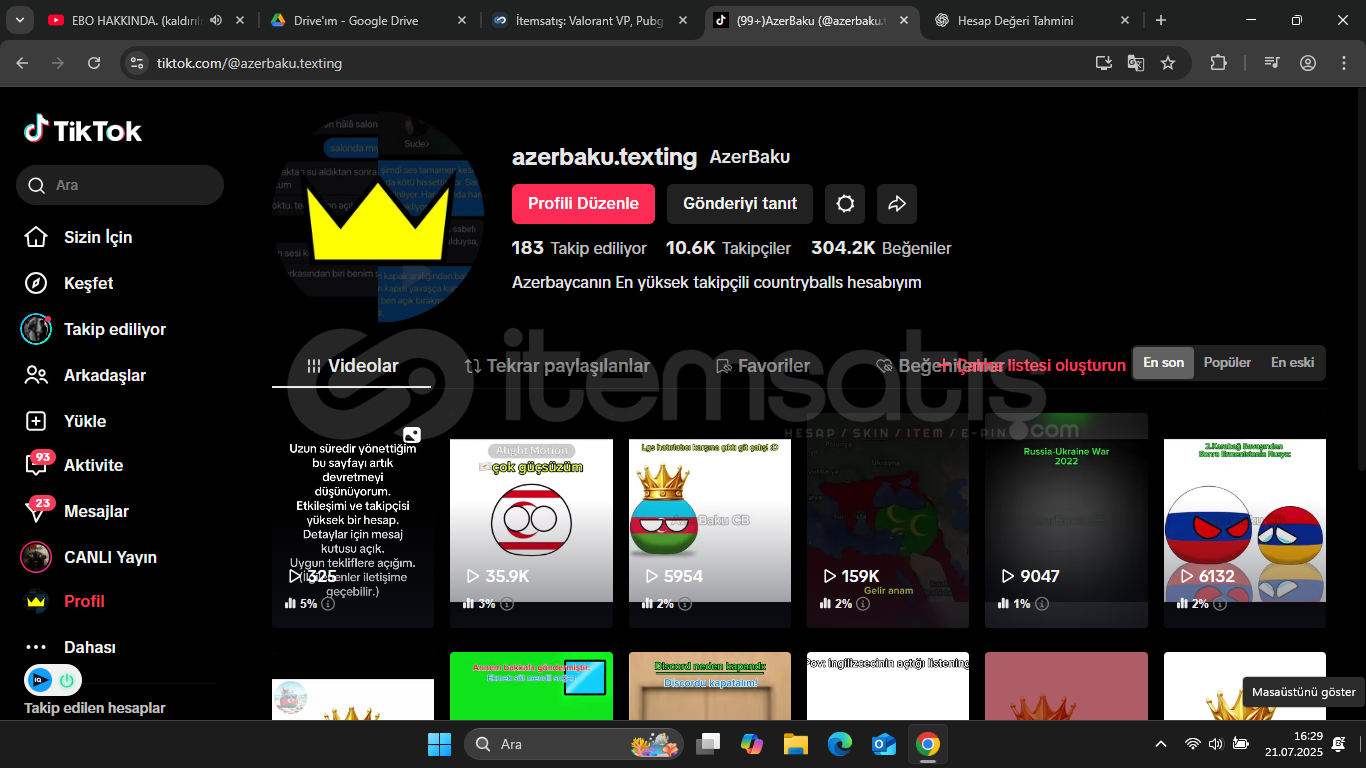
Task: Go to Takip ediliyor feed
Action: (x=94, y=329)
